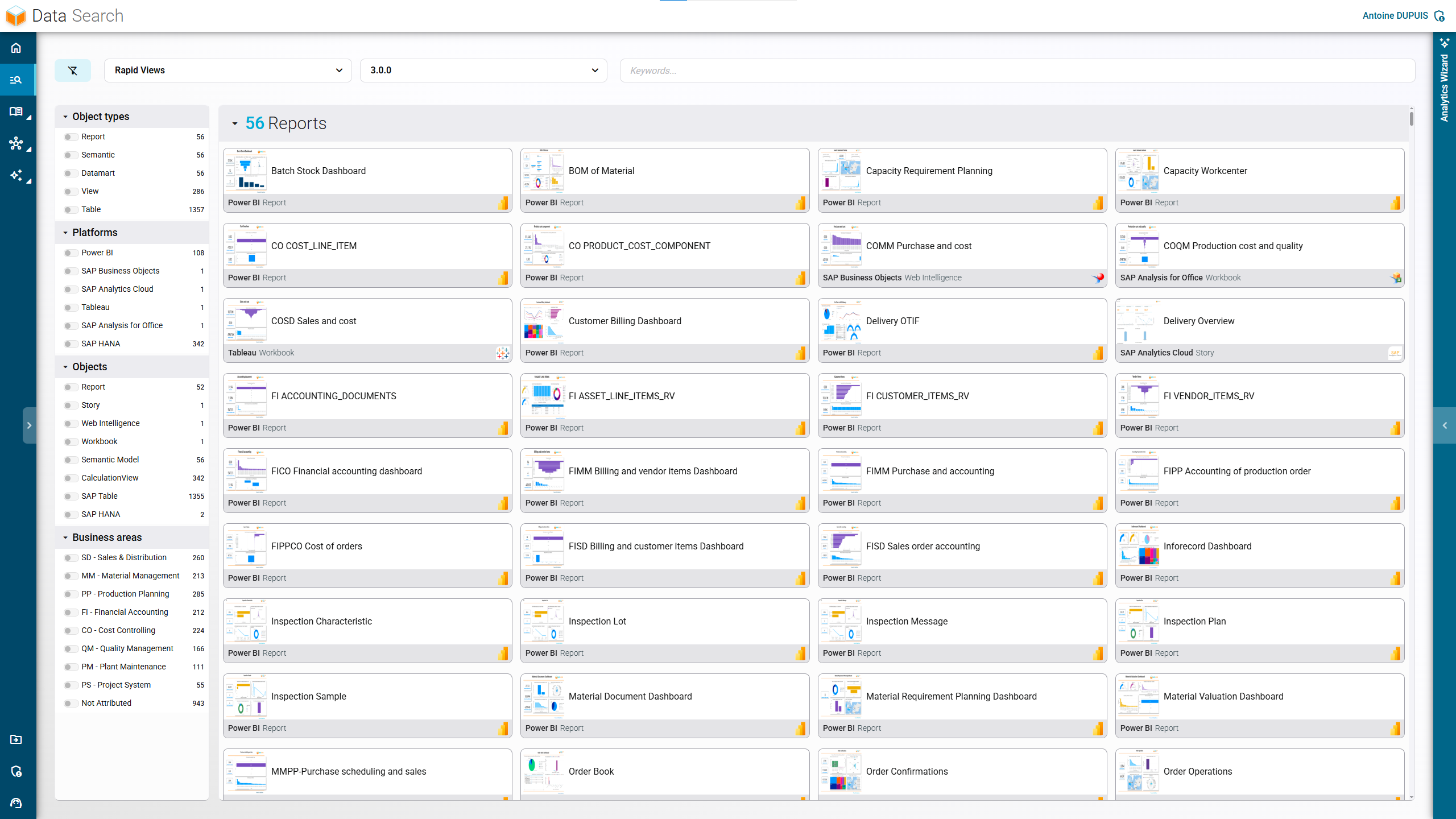This screenshot has width=1456, height=819.
Task: Click Power BI icon on Inspection Lot card
Action: pyautogui.click(x=801, y=653)
